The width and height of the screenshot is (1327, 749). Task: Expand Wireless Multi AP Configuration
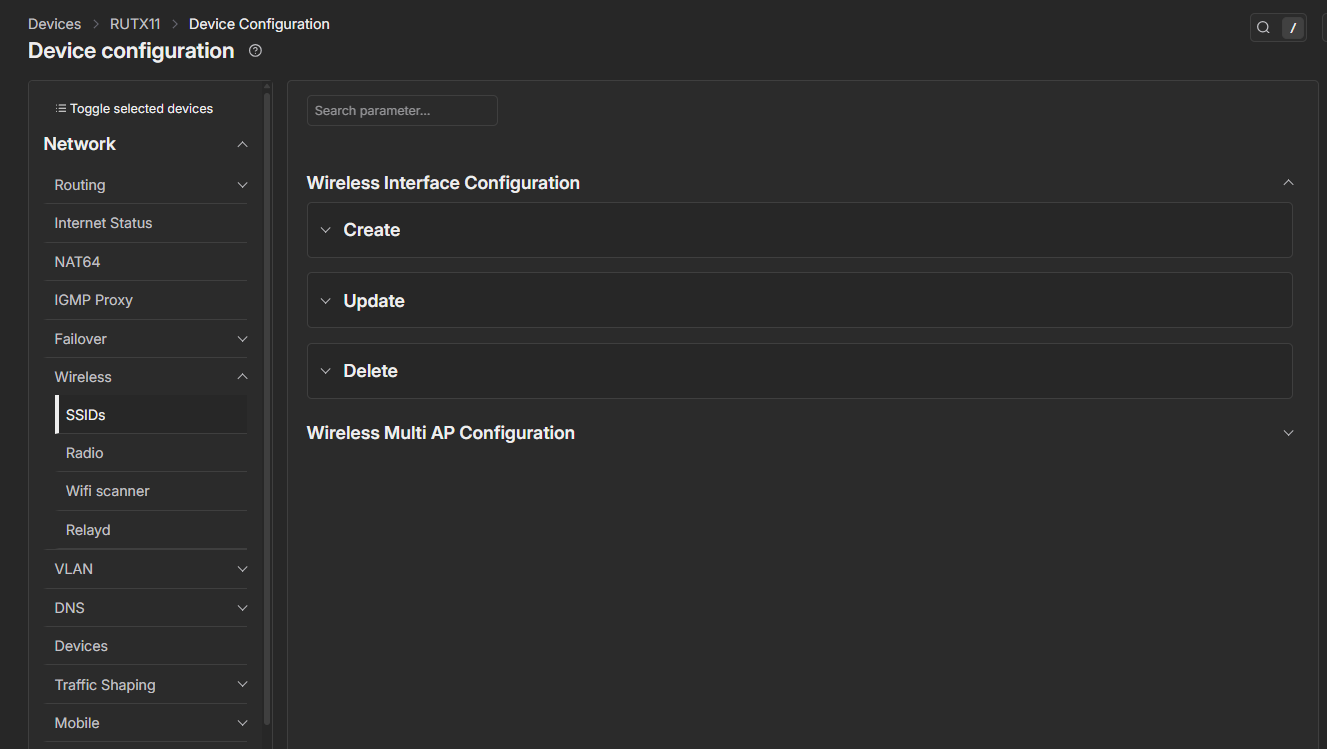tap(1288, 433)
